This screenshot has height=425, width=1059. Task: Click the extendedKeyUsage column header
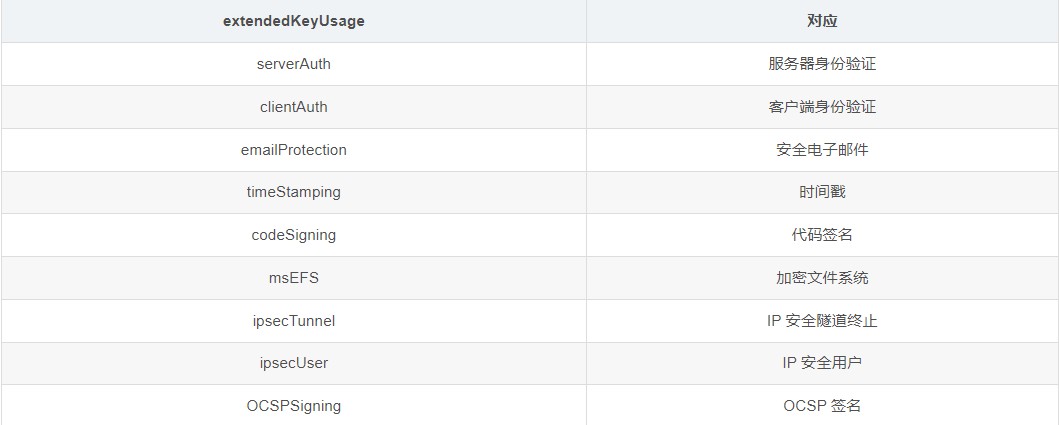point(293,21)
